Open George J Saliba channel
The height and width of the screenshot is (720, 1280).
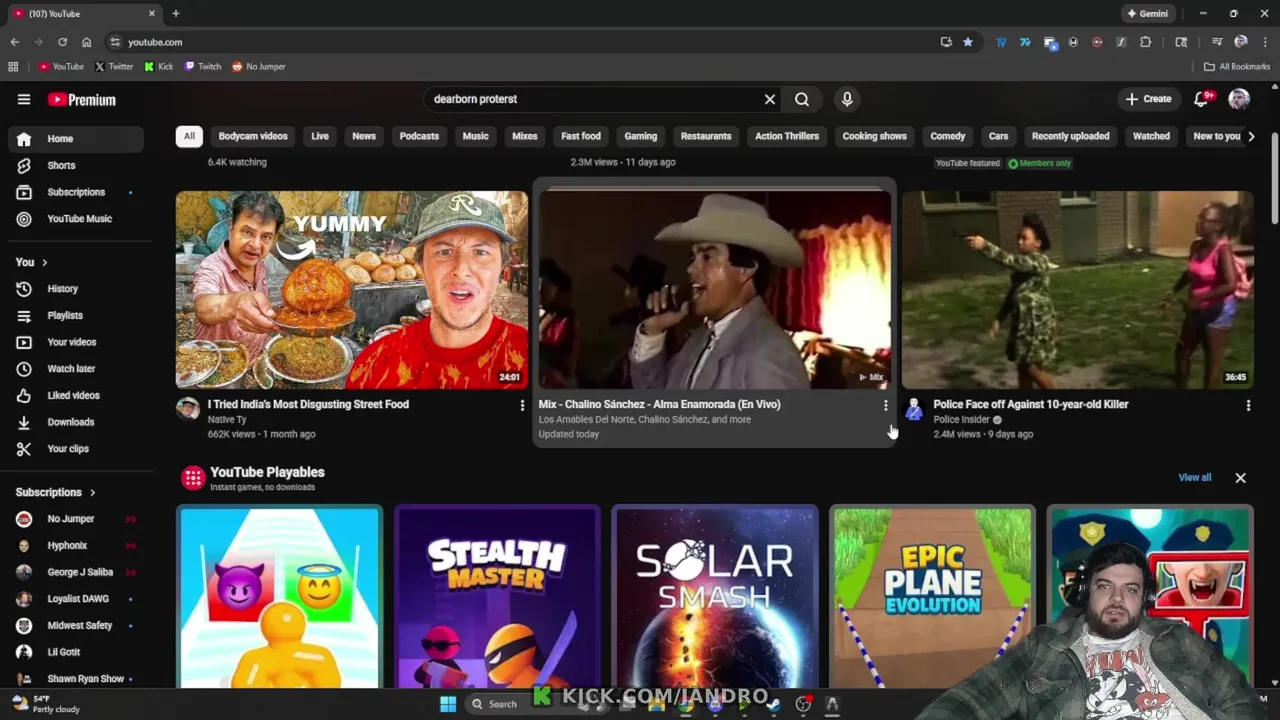(76, 572)
